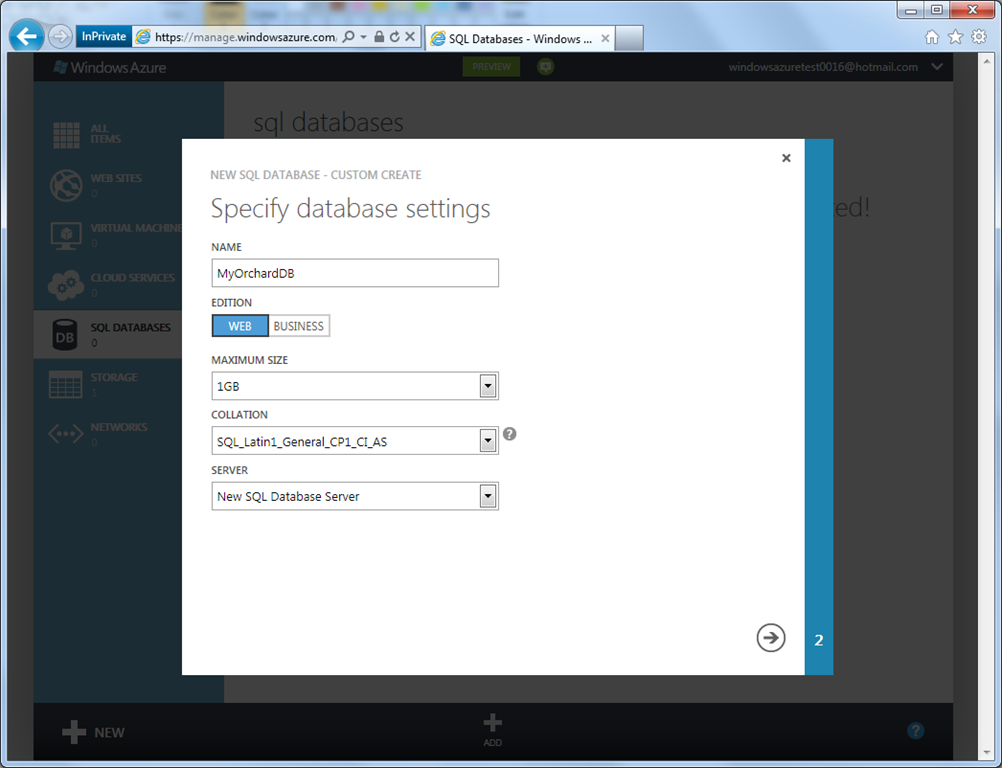Refresh the page using the address bar icon
This screenshot has height=768, width=1002.
(395, 37)
